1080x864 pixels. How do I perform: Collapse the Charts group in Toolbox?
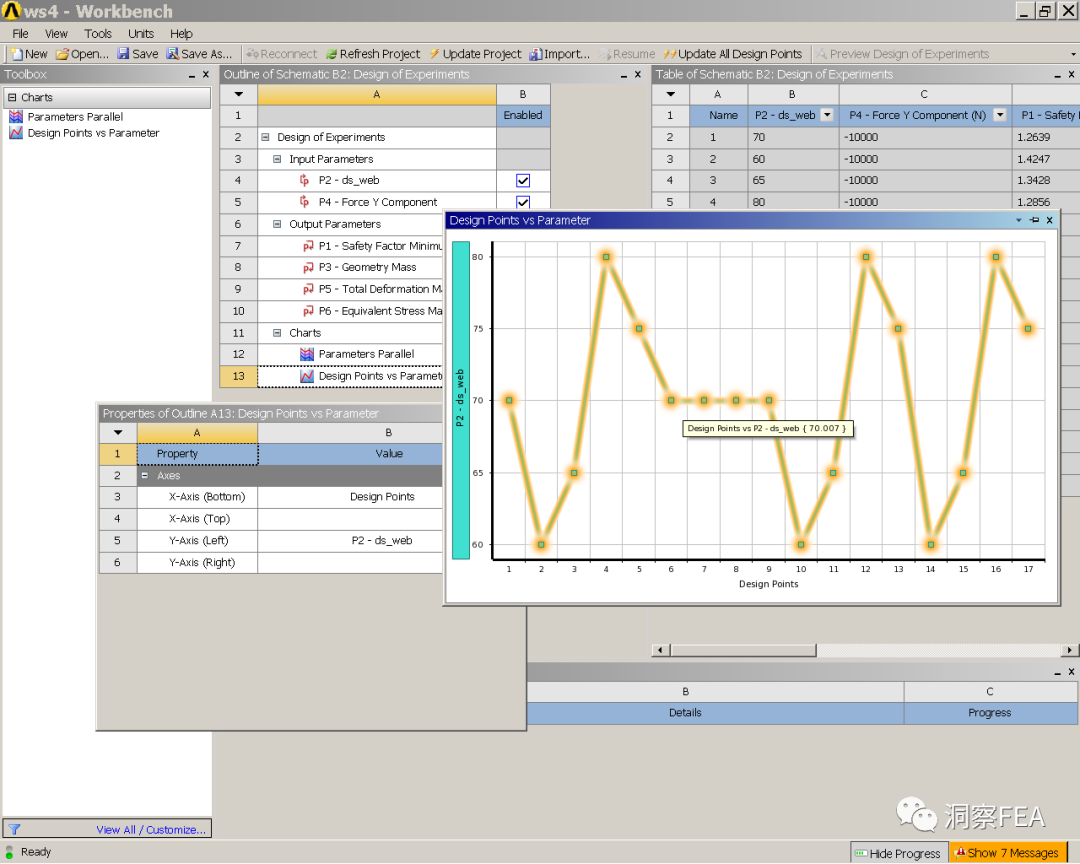tap(12, 97)
